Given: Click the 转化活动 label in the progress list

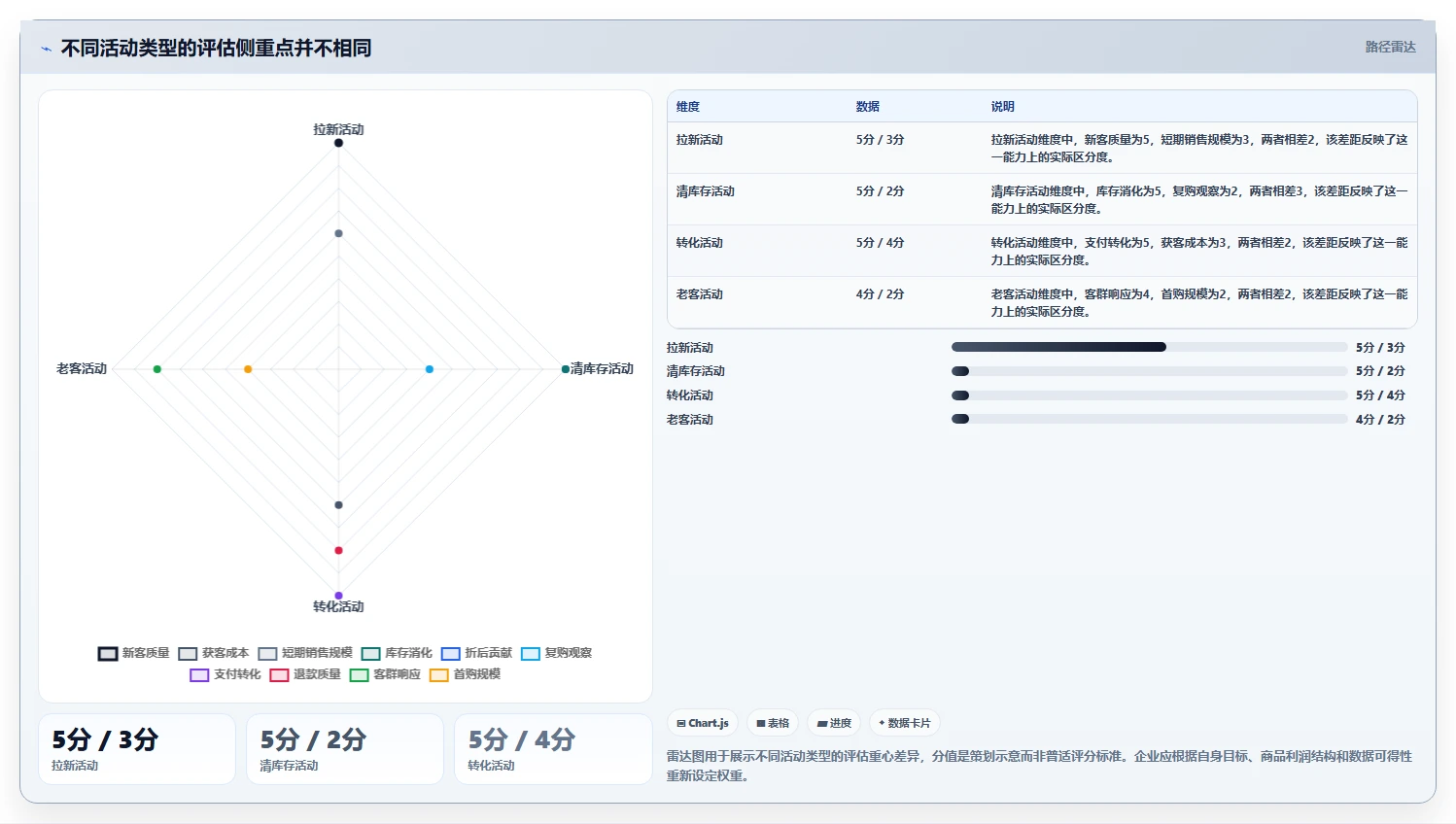Looking at the screenshot, I should (690, 395).
